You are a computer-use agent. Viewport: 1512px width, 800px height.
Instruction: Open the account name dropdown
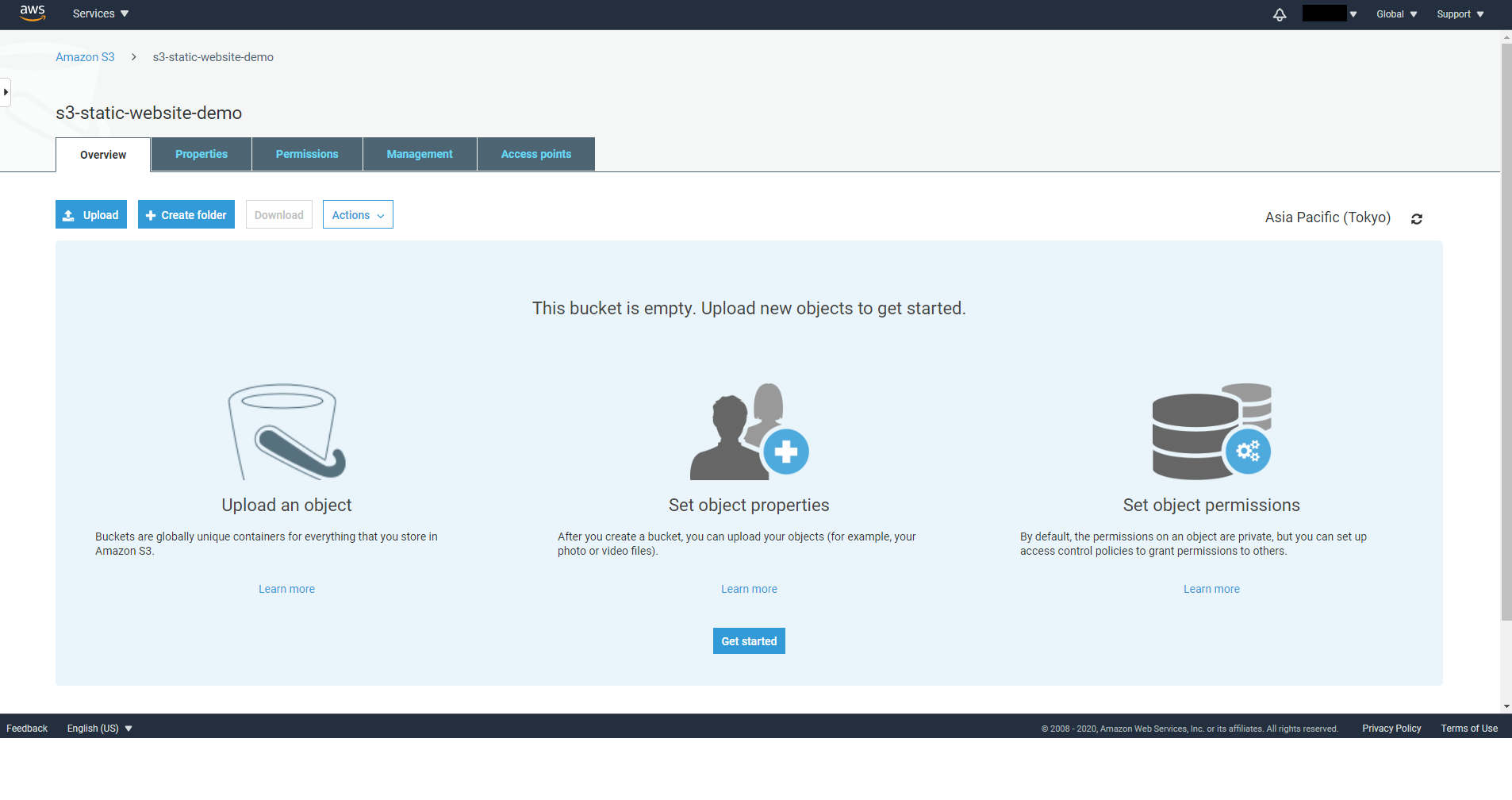click(x=1330, y=13)
